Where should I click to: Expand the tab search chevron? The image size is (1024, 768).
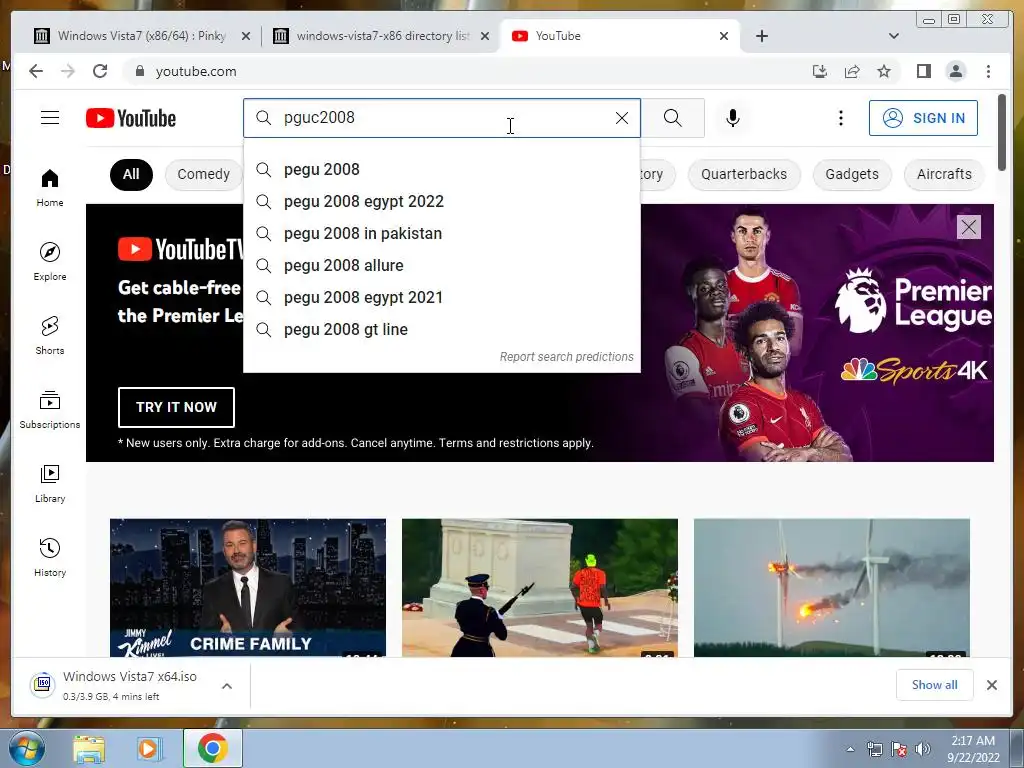[893, 36]
